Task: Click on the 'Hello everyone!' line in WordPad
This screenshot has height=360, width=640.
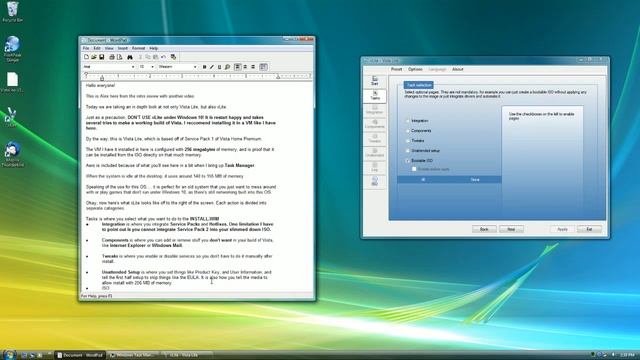Action: 100,86
